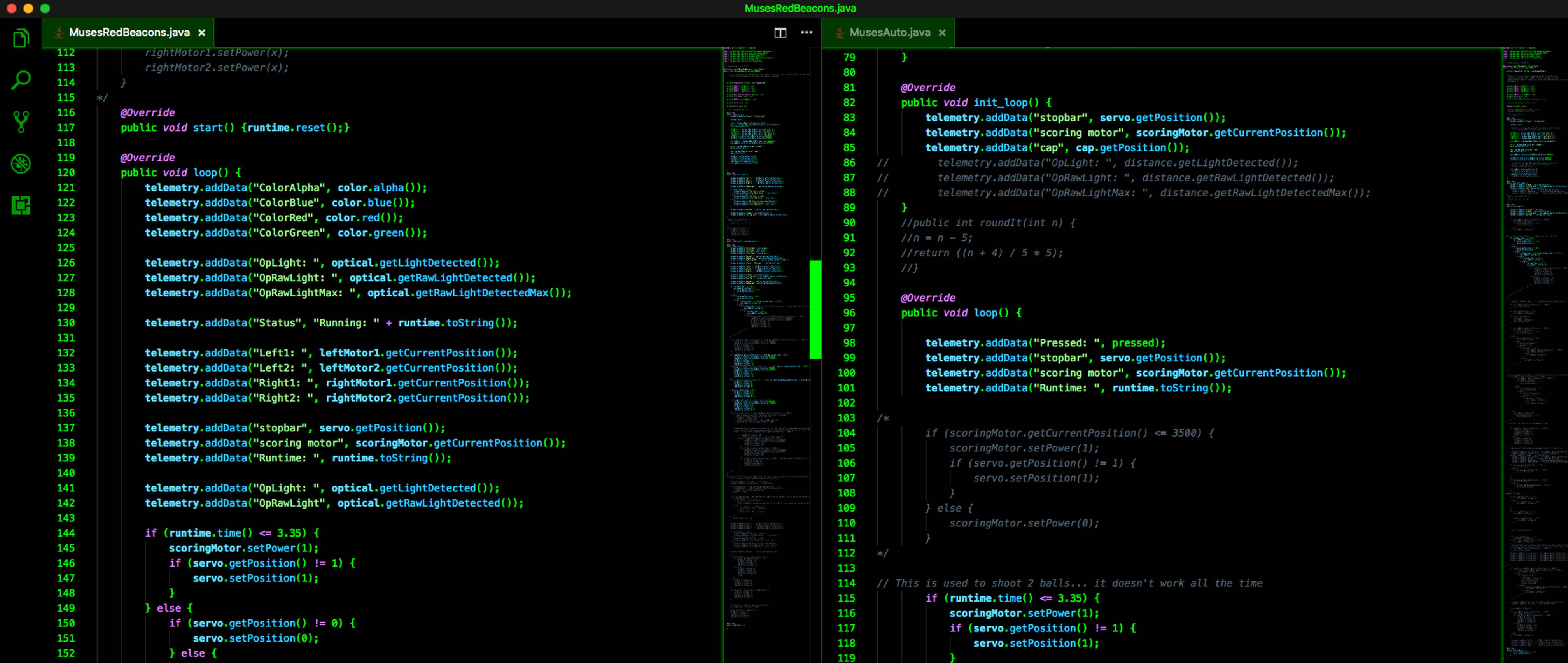Click line number 120 in left editor
The image size is (1568, 663).
pos(66,172)
